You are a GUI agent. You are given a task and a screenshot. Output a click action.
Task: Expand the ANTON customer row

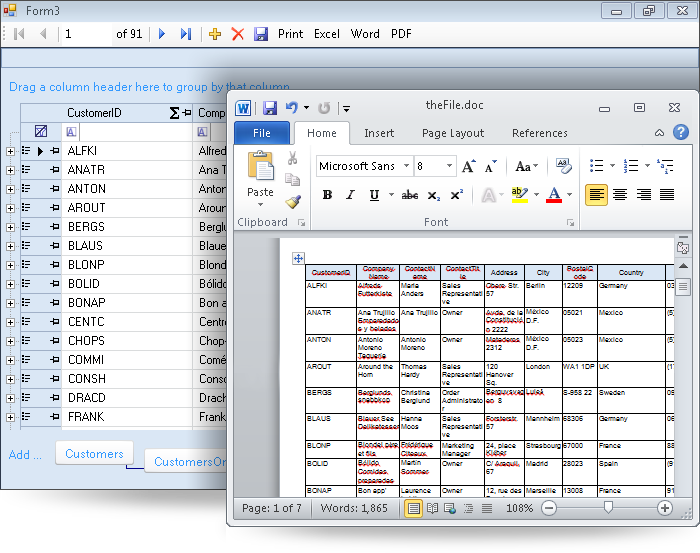10,190
